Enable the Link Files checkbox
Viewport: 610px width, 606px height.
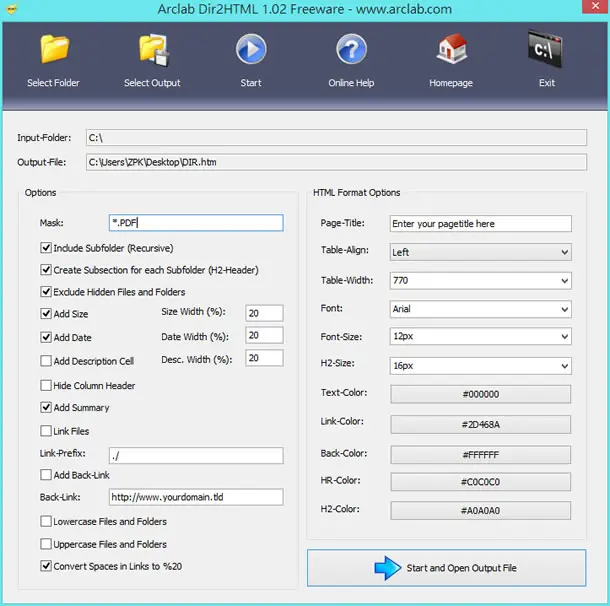coord(46,431)
